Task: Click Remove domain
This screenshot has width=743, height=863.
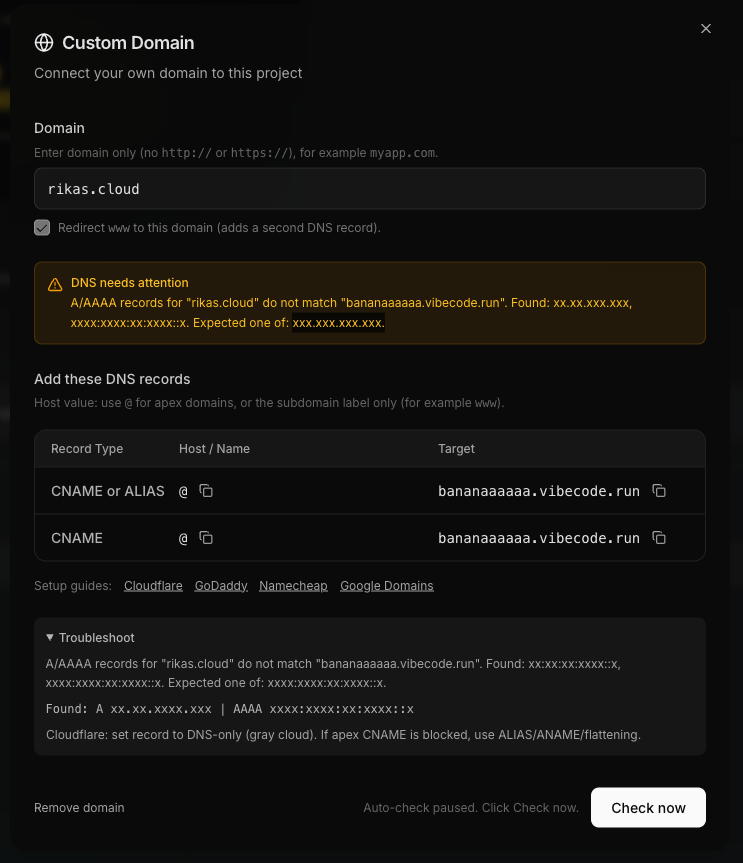Action: pyautogui.click(x=79, y=807)
